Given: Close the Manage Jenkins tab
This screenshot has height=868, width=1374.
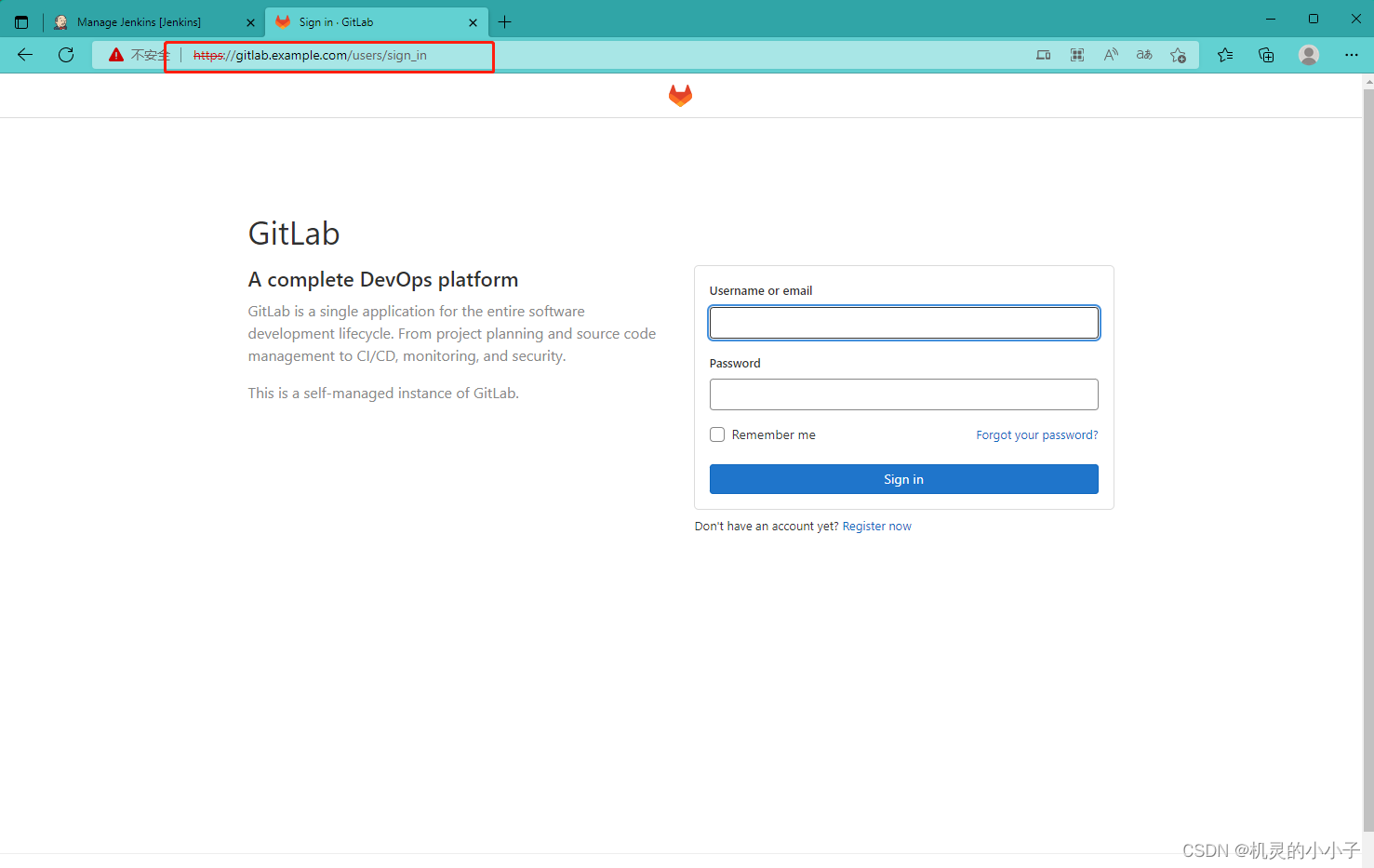Looking at the screenshot, I should pos(250,22).
